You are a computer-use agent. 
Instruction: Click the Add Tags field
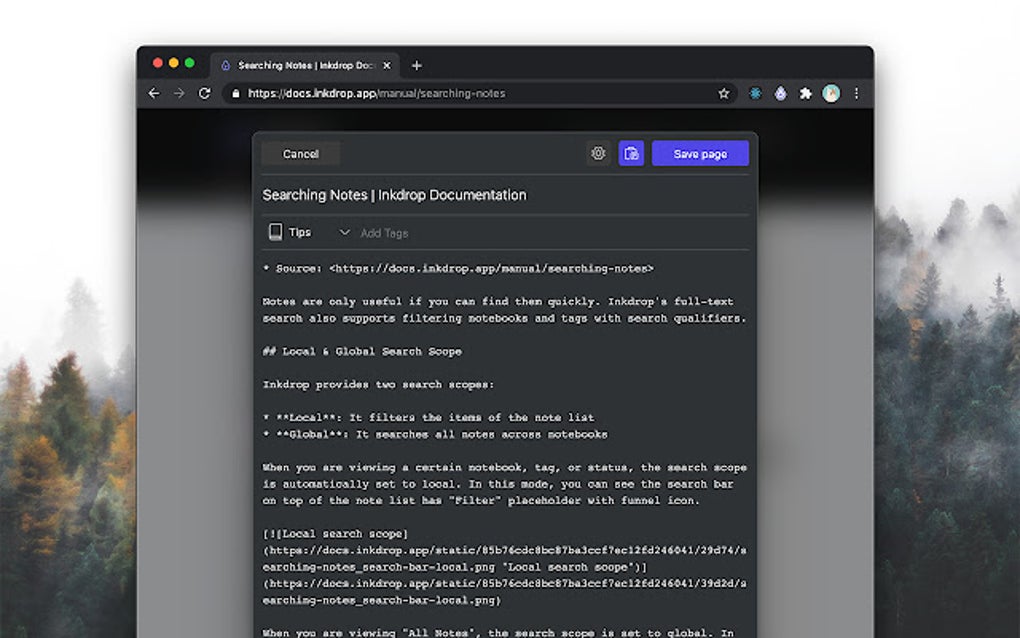(384, 232)
